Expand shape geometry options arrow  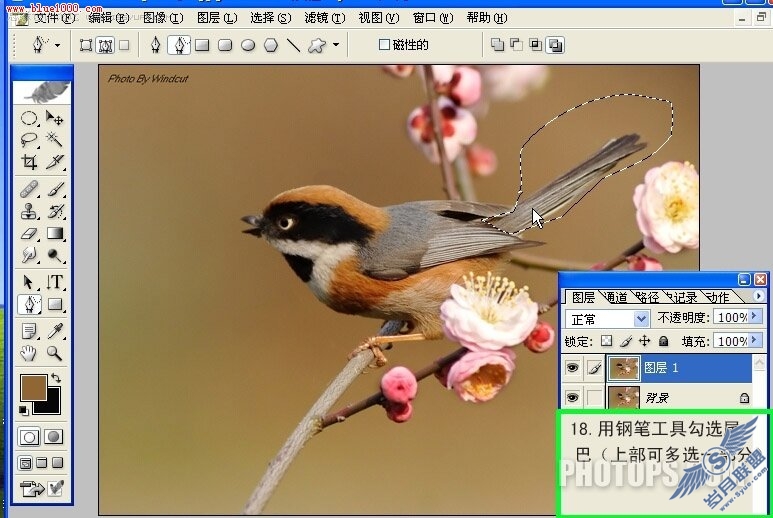tap(336, 45)
